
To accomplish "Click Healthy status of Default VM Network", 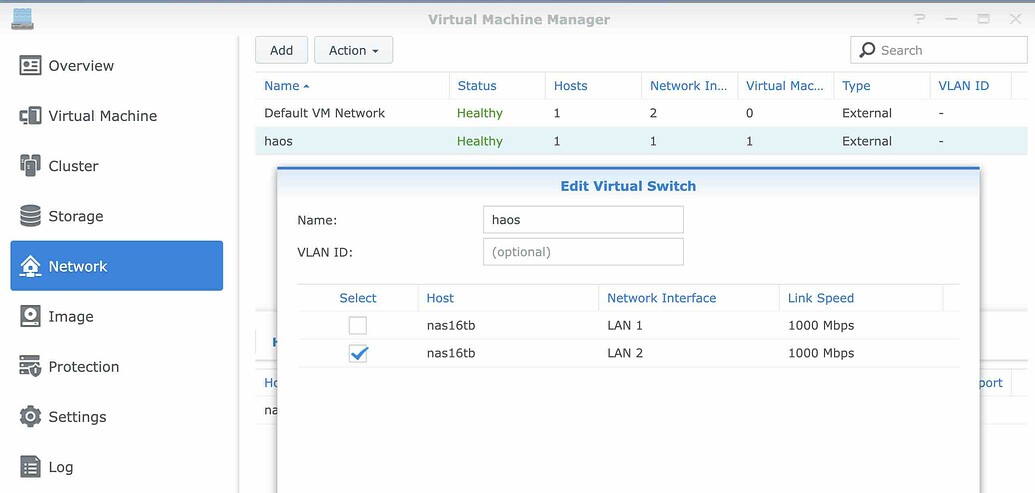I will click(480, 113).
